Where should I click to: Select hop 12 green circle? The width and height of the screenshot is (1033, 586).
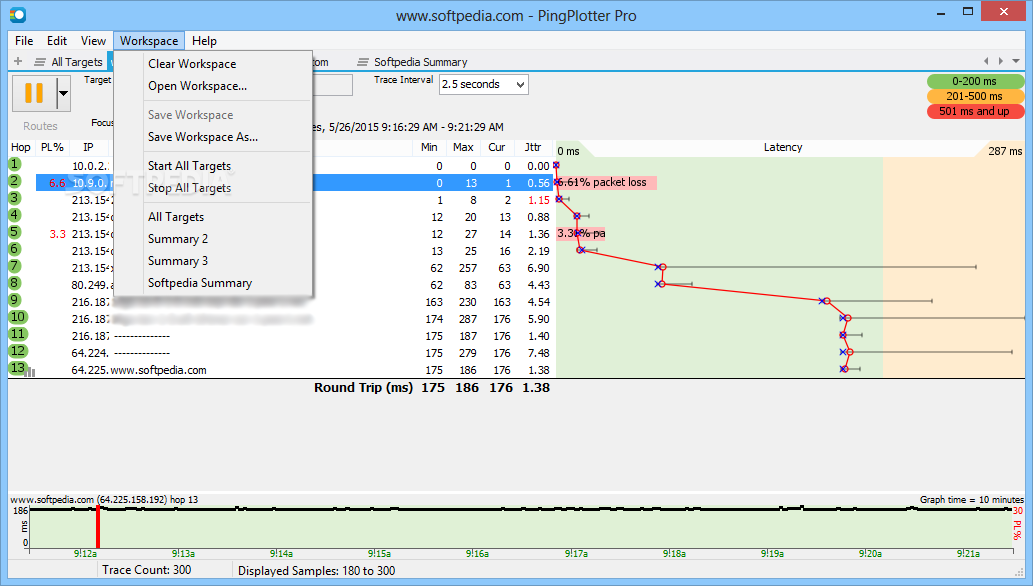(18, 352)
